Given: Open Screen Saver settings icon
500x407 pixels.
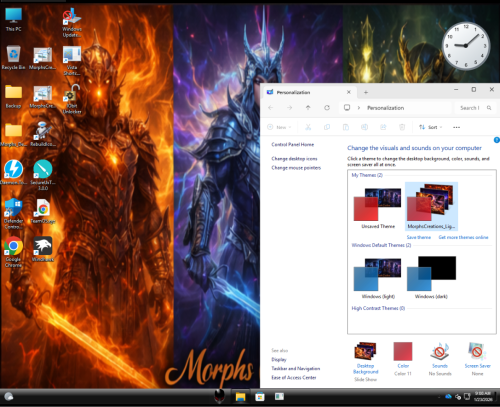Looking at the screenshot, I should click(477, 359).
